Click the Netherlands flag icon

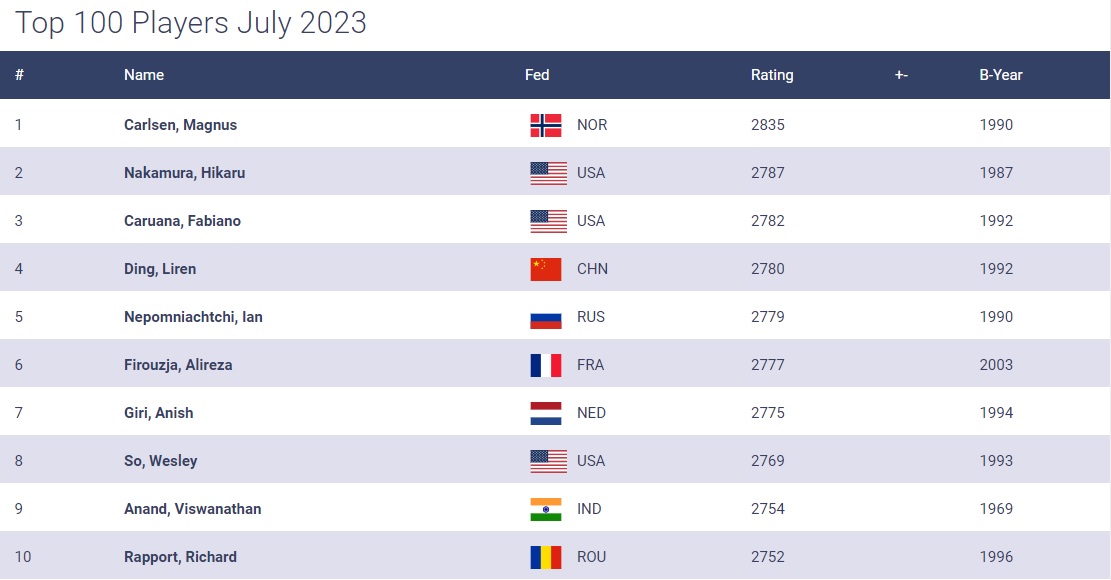pos(548,413)
